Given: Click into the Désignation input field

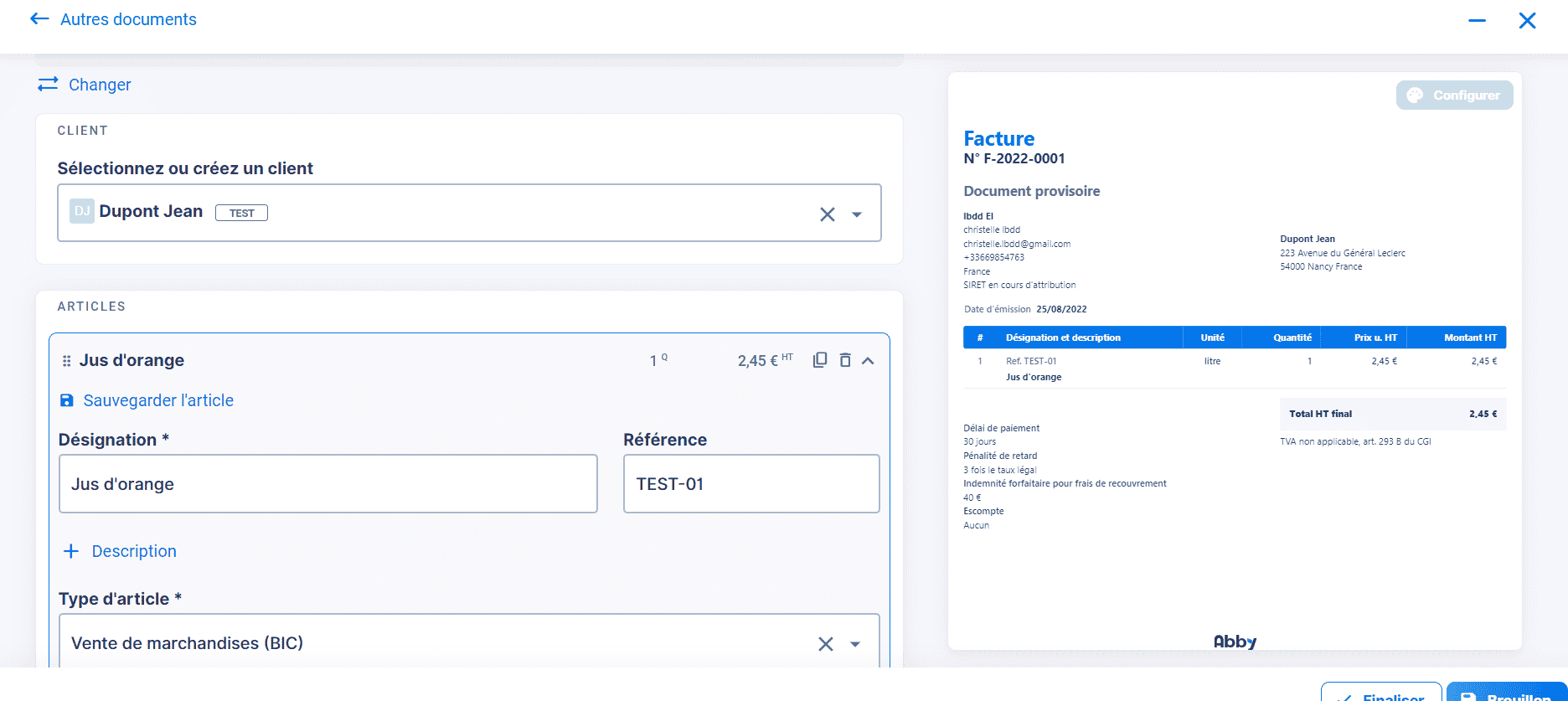Looking at the screenshot, I should 328,484.
